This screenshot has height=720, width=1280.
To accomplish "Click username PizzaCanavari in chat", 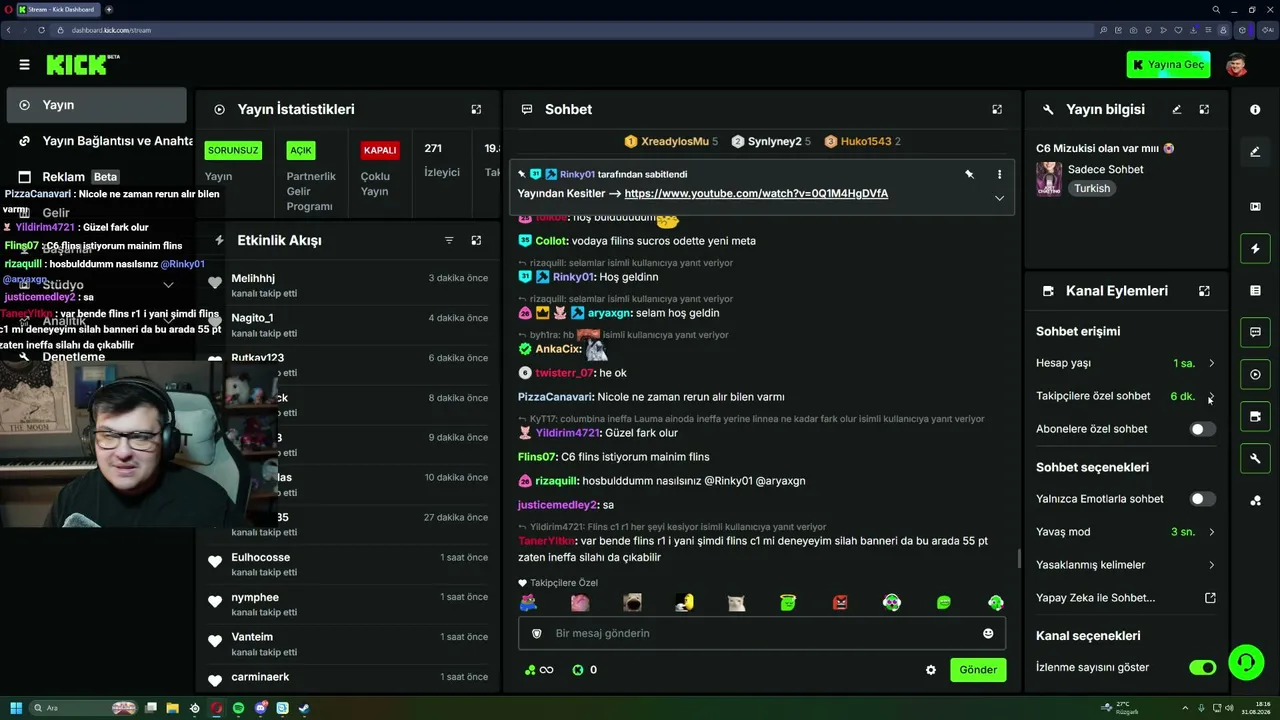I will point(555,397).
